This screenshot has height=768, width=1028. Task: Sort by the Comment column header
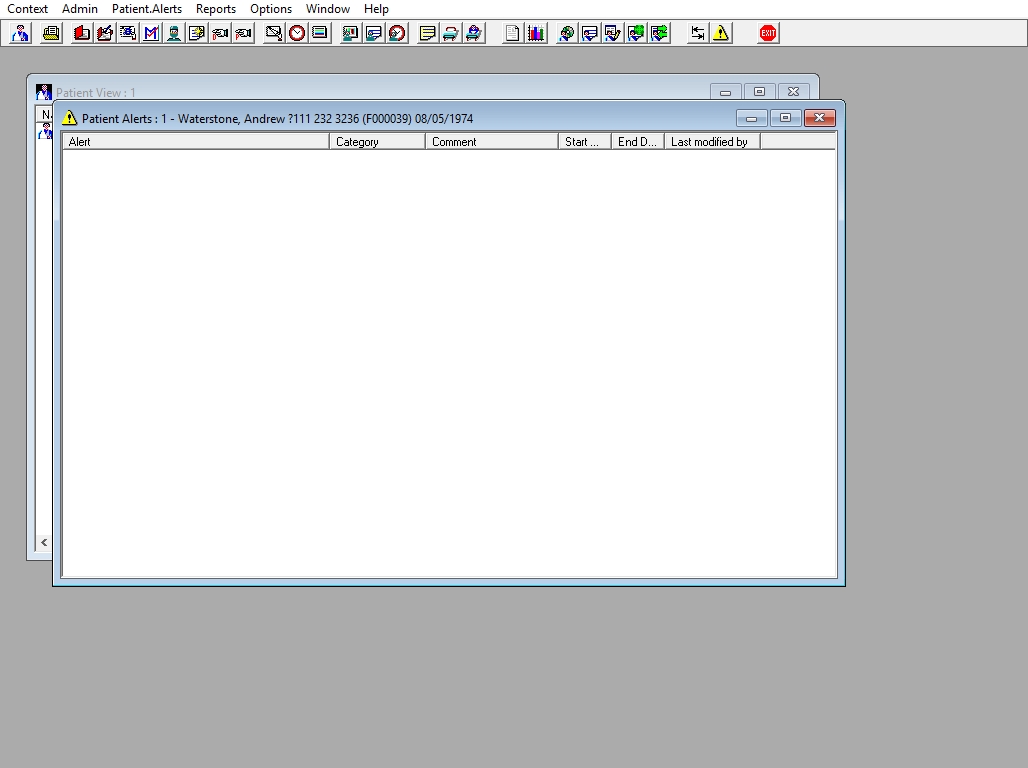tap(492, 142)
